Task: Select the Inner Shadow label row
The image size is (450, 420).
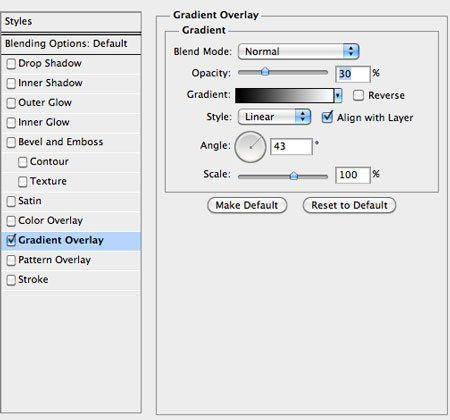Action: [x=71, y=83]
